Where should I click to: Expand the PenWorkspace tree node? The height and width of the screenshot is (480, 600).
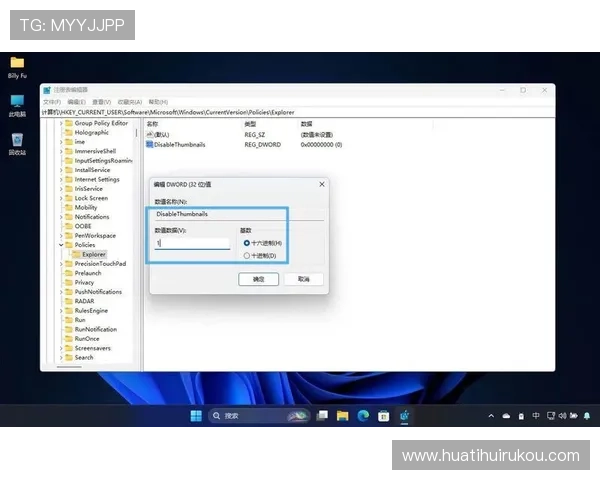coord(61,236)
